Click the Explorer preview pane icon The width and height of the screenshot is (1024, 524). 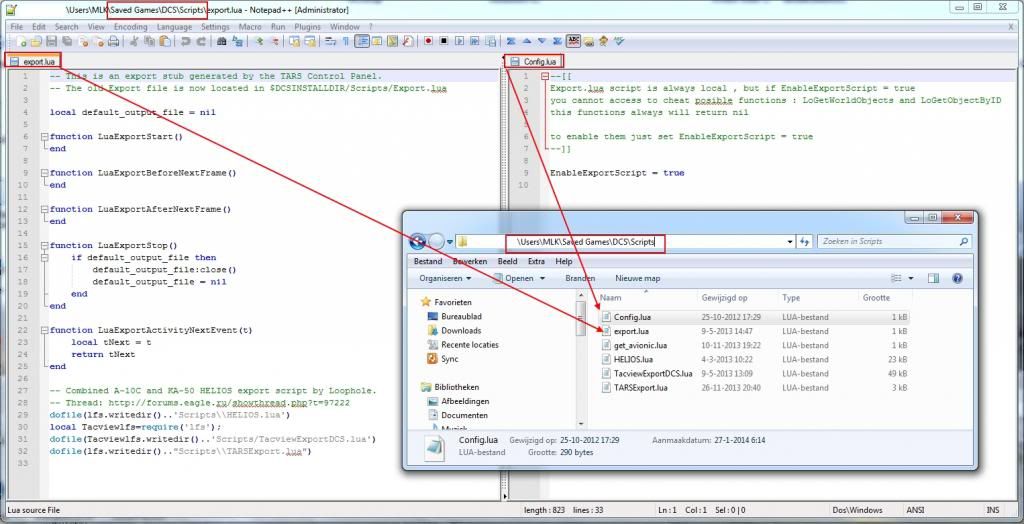coord(933,278)
